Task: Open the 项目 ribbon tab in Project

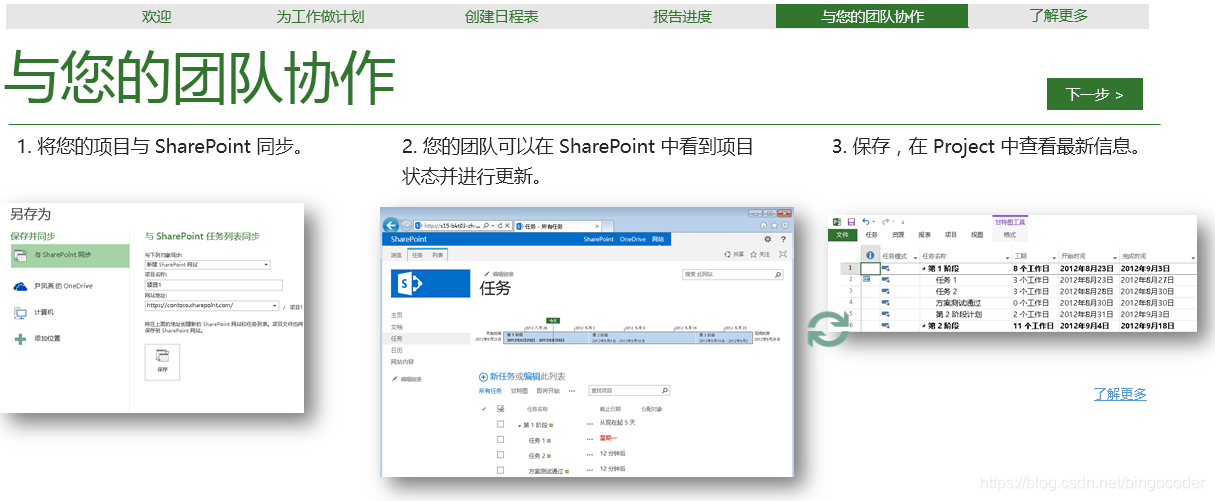Action: (x=950, y=235)
